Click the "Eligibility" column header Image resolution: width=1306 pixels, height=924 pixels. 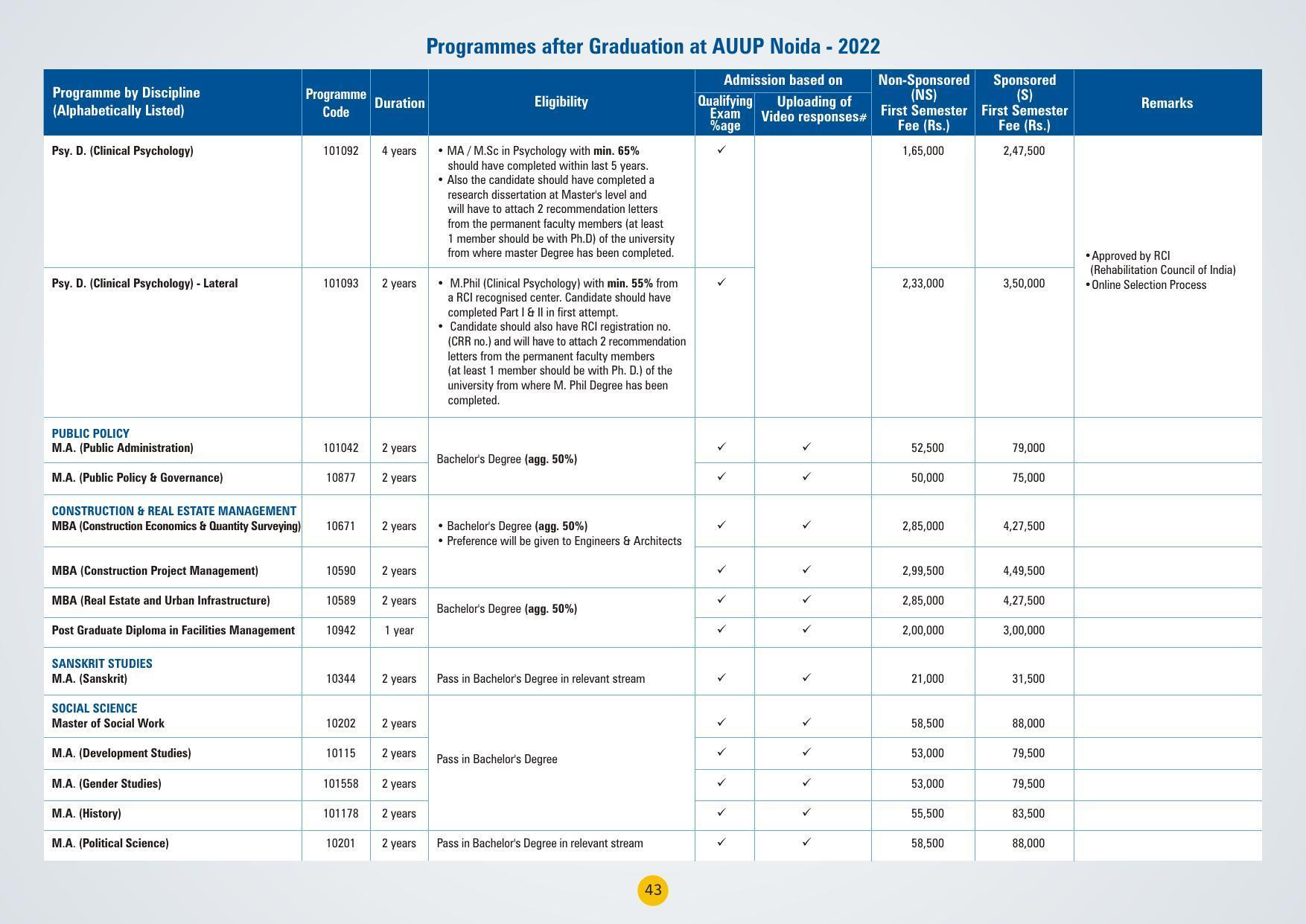point(561,101)
